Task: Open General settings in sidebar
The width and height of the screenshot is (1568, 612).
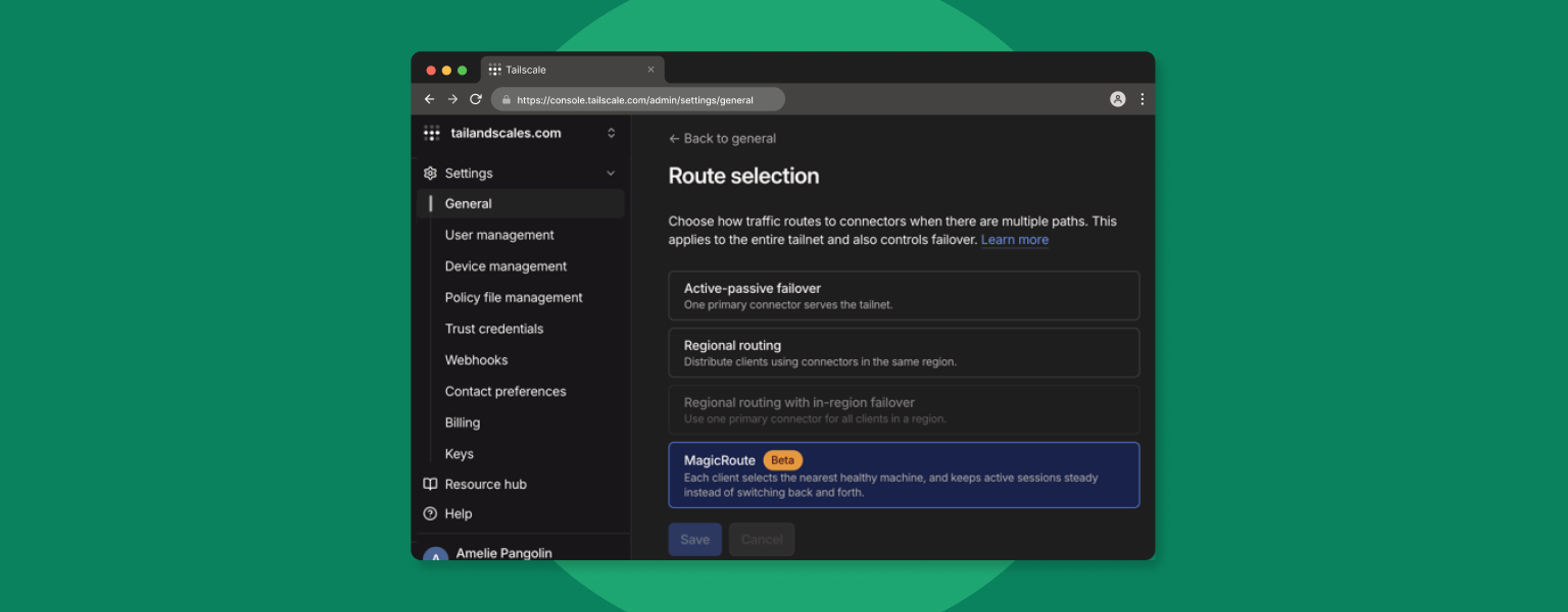Action: point(521,204)
